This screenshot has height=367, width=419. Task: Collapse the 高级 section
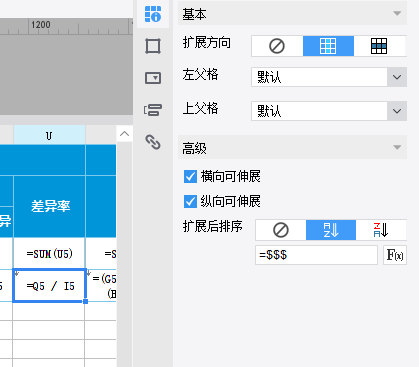coord(397,147)
